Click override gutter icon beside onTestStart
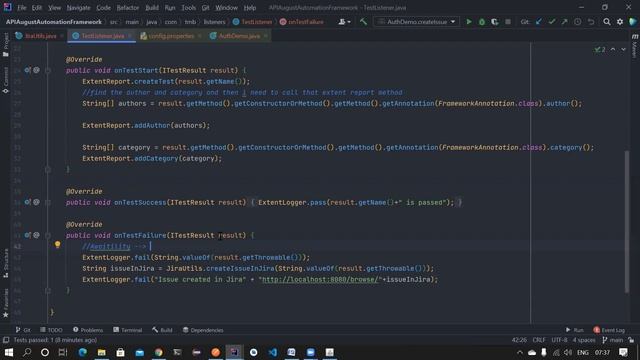The width and height of the screenshot is (640, 360). pyautogui.click(x=27, y=70)
